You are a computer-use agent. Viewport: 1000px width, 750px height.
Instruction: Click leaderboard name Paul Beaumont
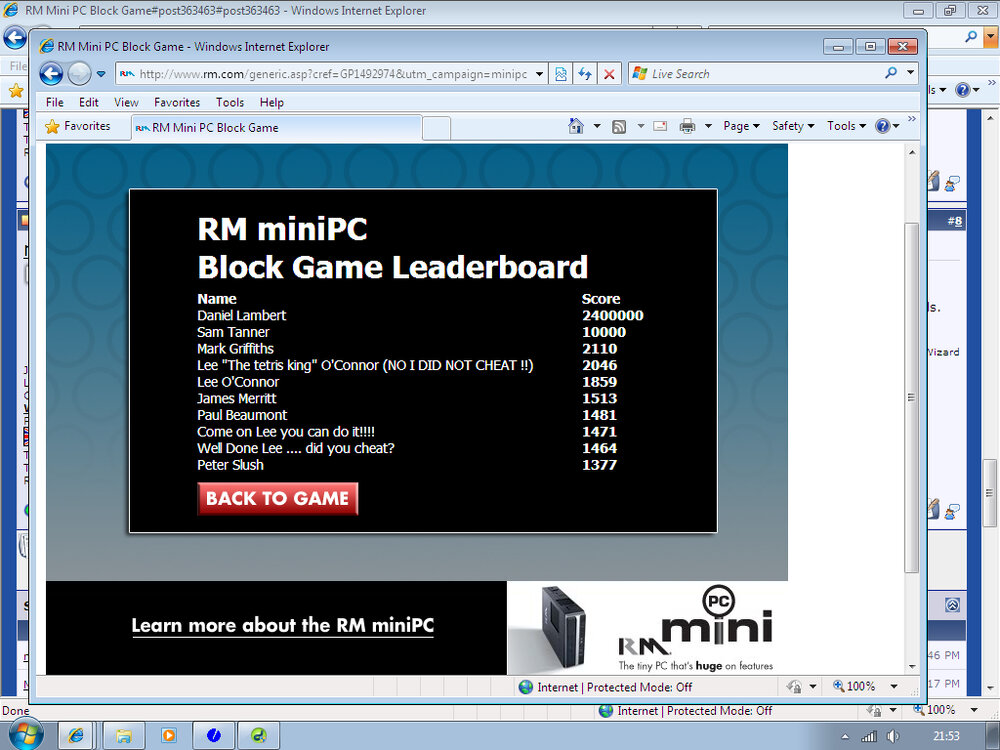tap(242, 415)
